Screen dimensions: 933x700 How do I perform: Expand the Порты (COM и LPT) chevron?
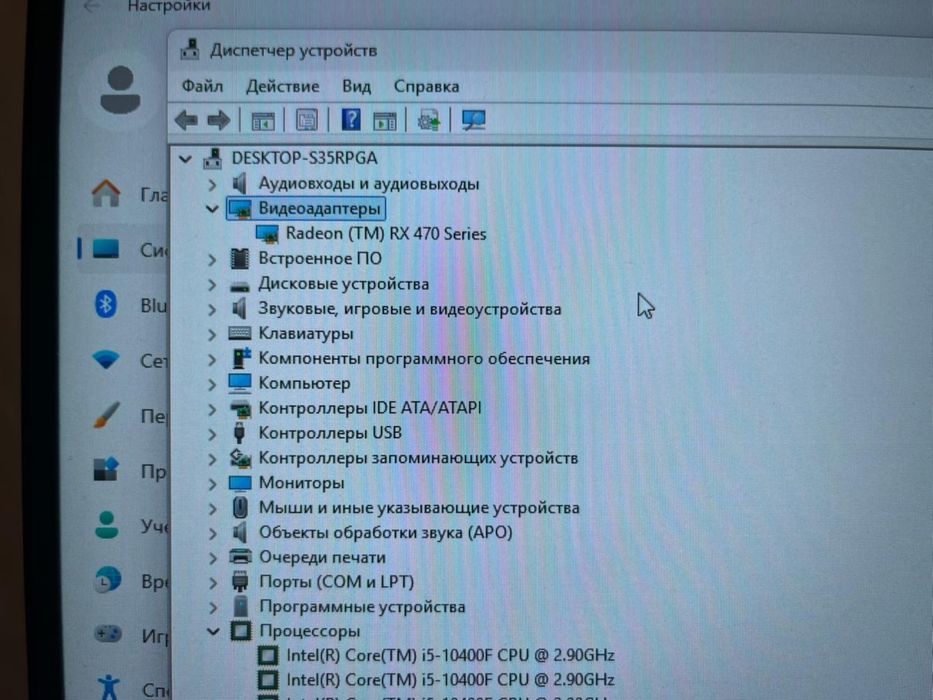pyautogui.click(x=212, y=583)
